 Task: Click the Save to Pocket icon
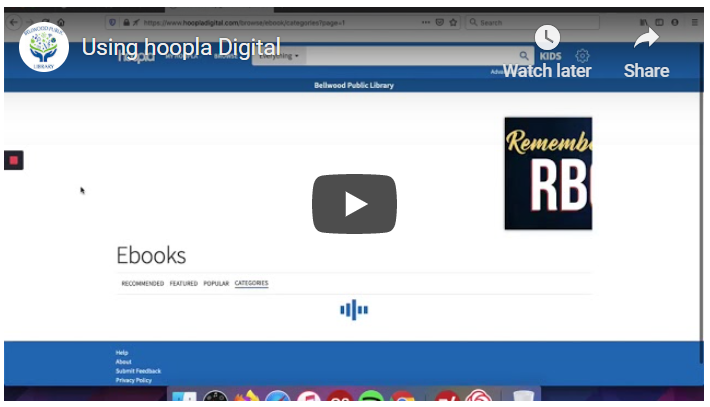click(439, 22)
